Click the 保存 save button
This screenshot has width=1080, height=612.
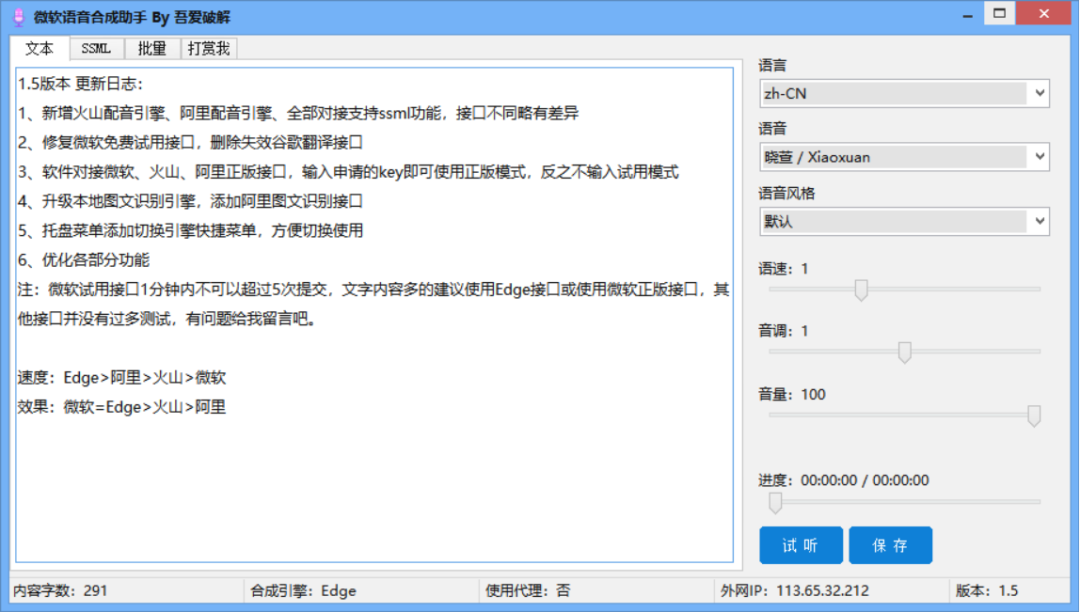tap(891, 545)
